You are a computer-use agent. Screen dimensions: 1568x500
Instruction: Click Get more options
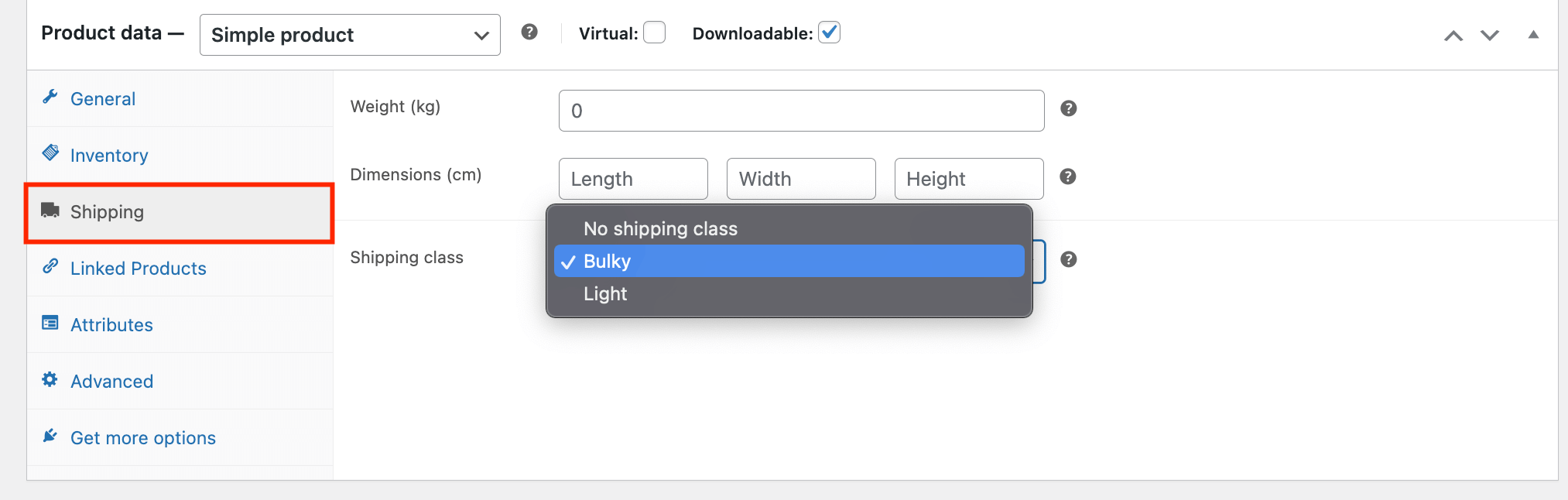point(143,437)
